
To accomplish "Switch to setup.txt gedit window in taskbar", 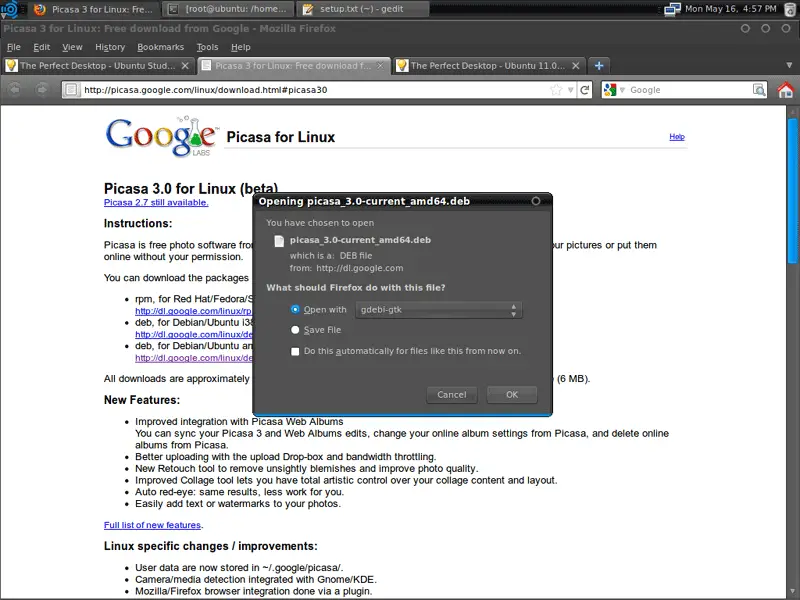I will [x=362, y=9].
